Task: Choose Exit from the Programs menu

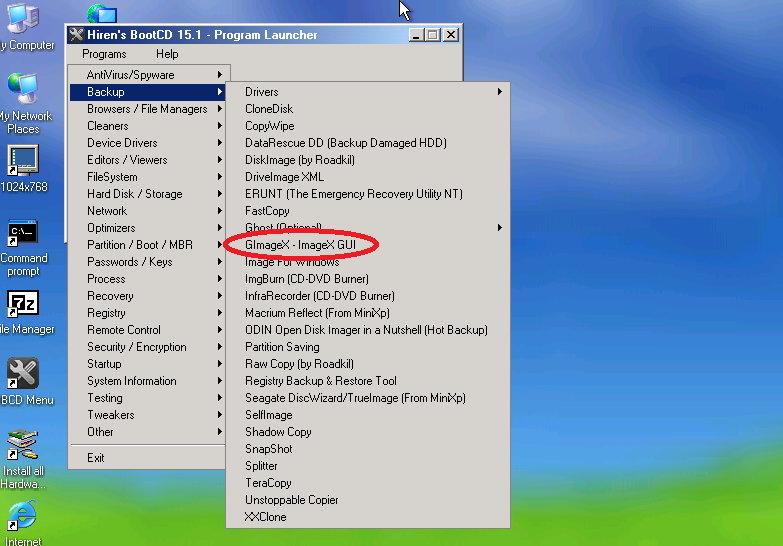Action: coord(148,458)
